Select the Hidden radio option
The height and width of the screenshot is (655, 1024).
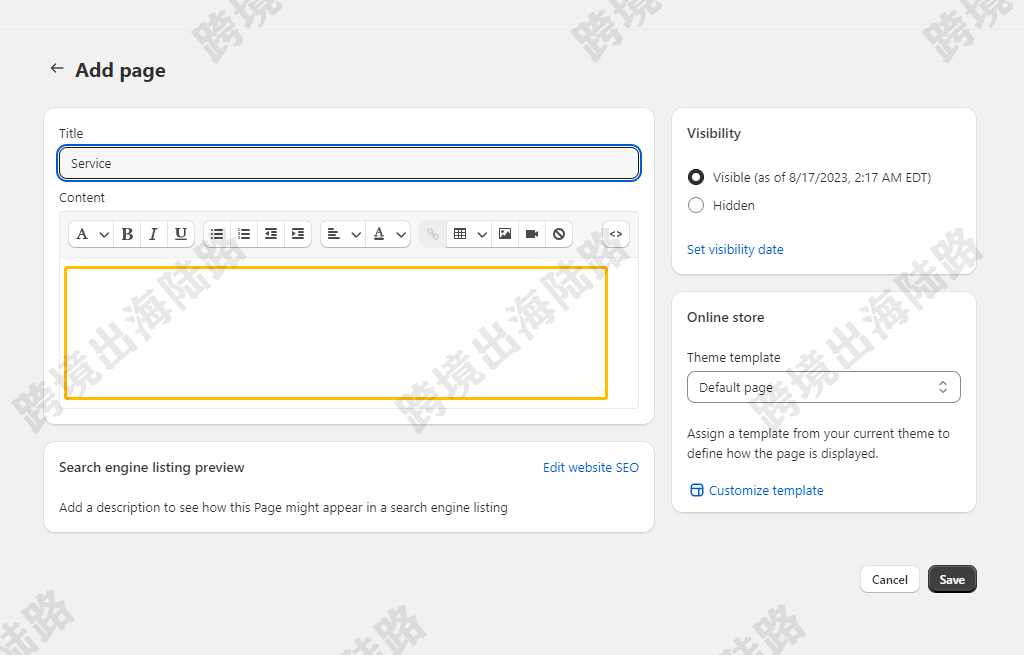696,205
